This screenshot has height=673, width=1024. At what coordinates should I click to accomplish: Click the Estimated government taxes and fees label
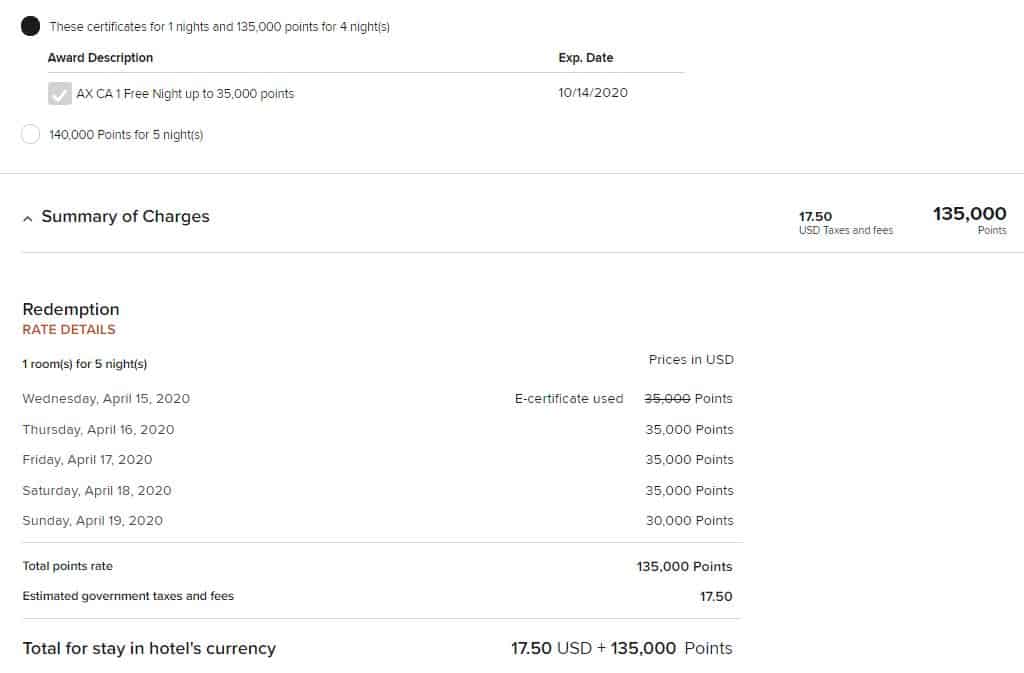[x=128, y=597]
